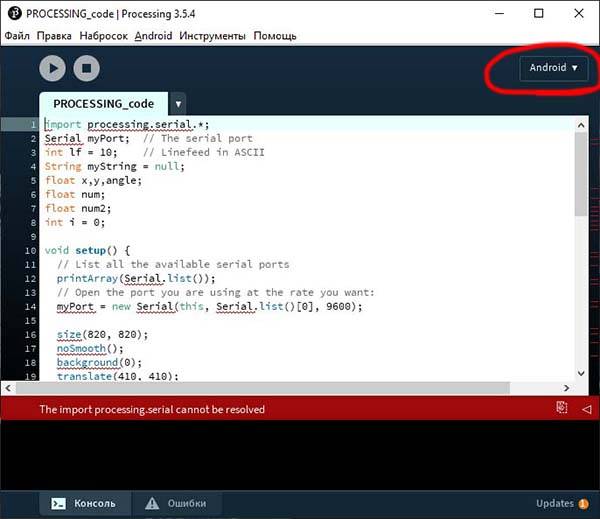Click vertical scrollbar down arrow

coord(581,373)
